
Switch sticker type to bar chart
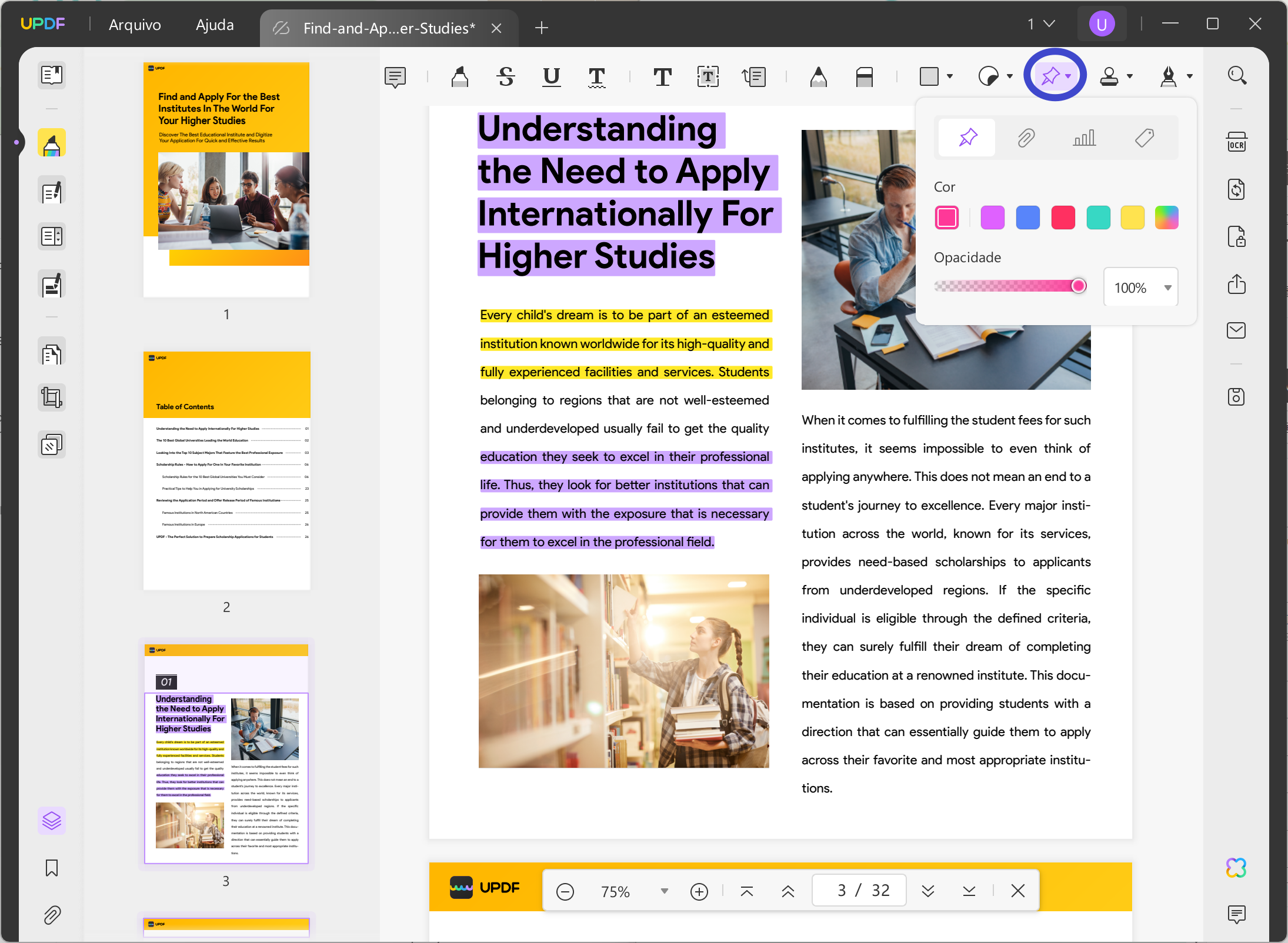coord(1084,138)
